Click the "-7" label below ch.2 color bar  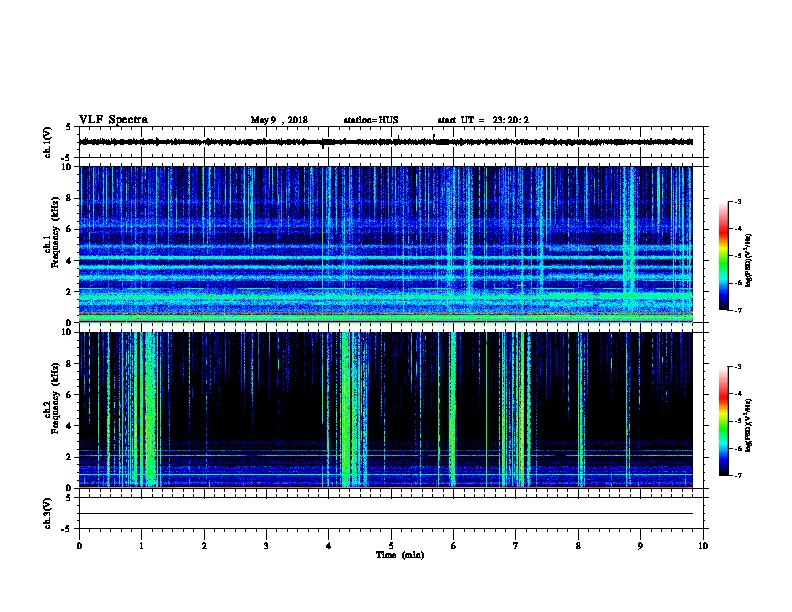738,476
